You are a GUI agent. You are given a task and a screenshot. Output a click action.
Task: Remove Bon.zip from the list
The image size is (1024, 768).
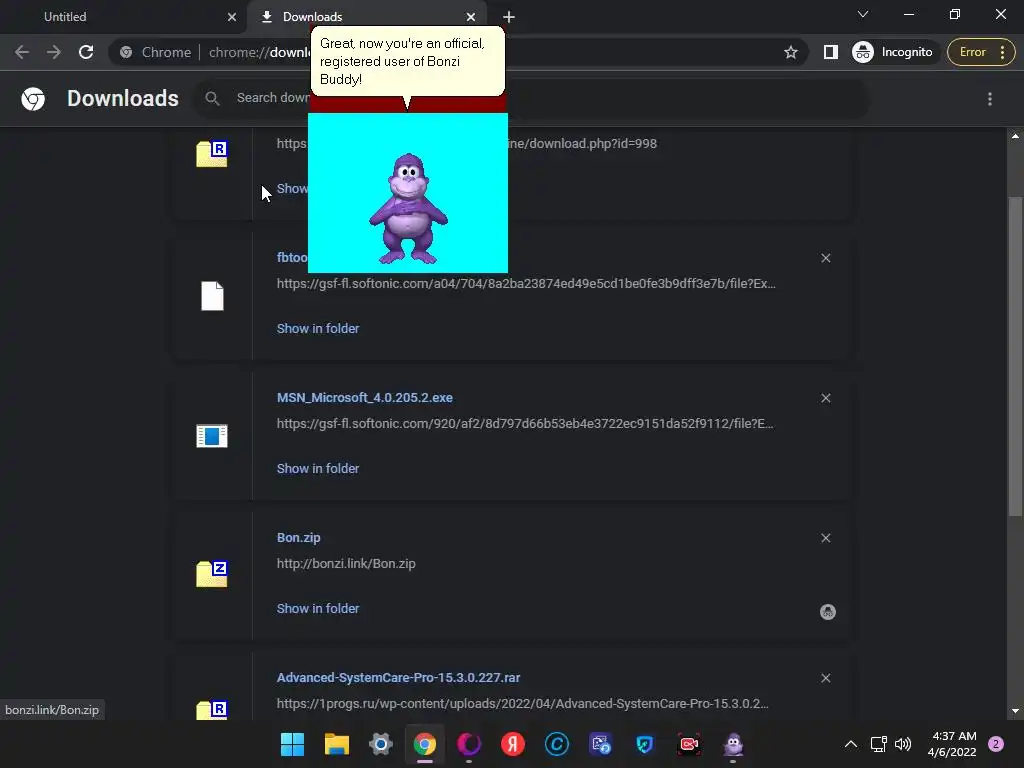(x=825, y=538)
